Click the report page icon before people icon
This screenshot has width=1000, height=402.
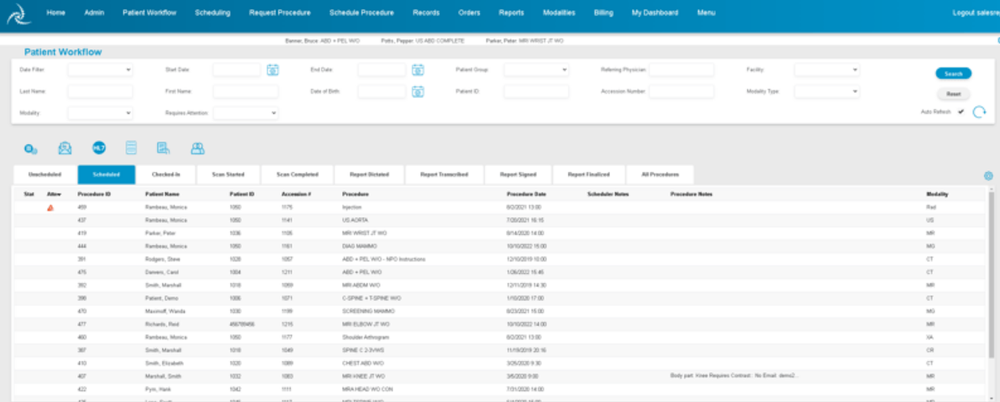click(163, 148)
